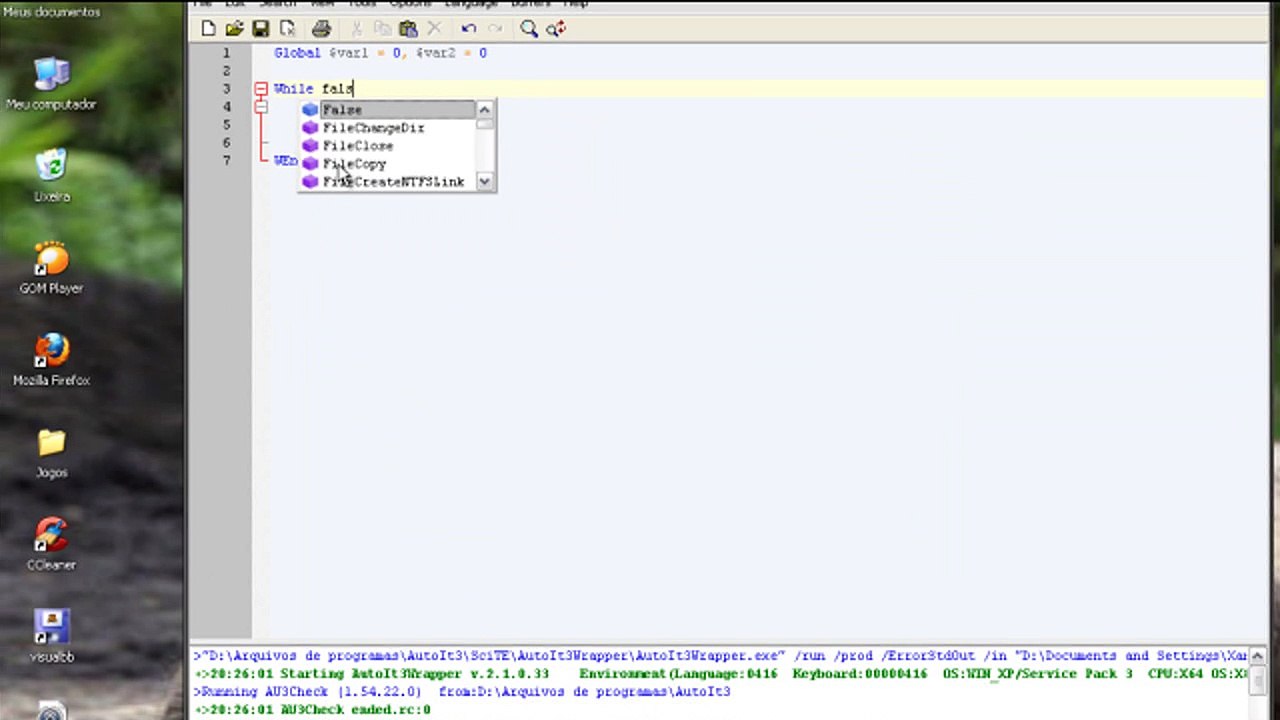Undo the last edit

point(468,29)
